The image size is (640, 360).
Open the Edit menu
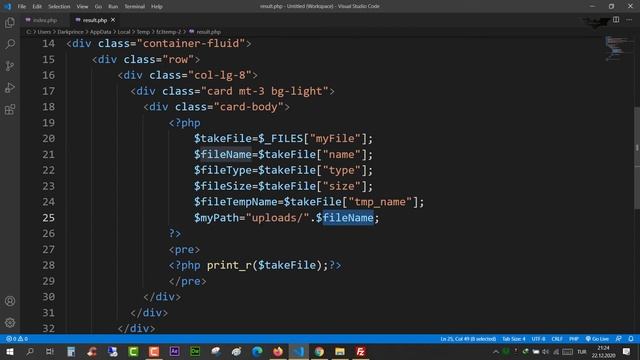(37, 6)
